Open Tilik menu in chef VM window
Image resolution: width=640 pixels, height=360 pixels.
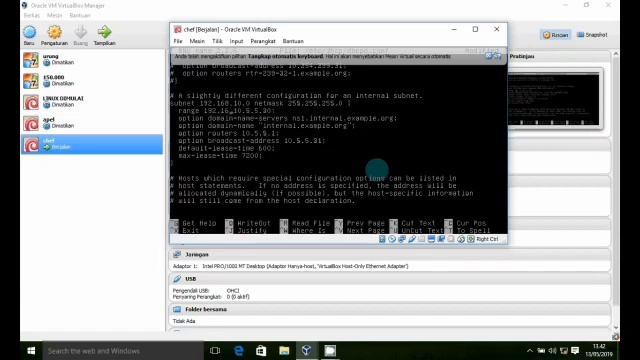tap(217, 41)
